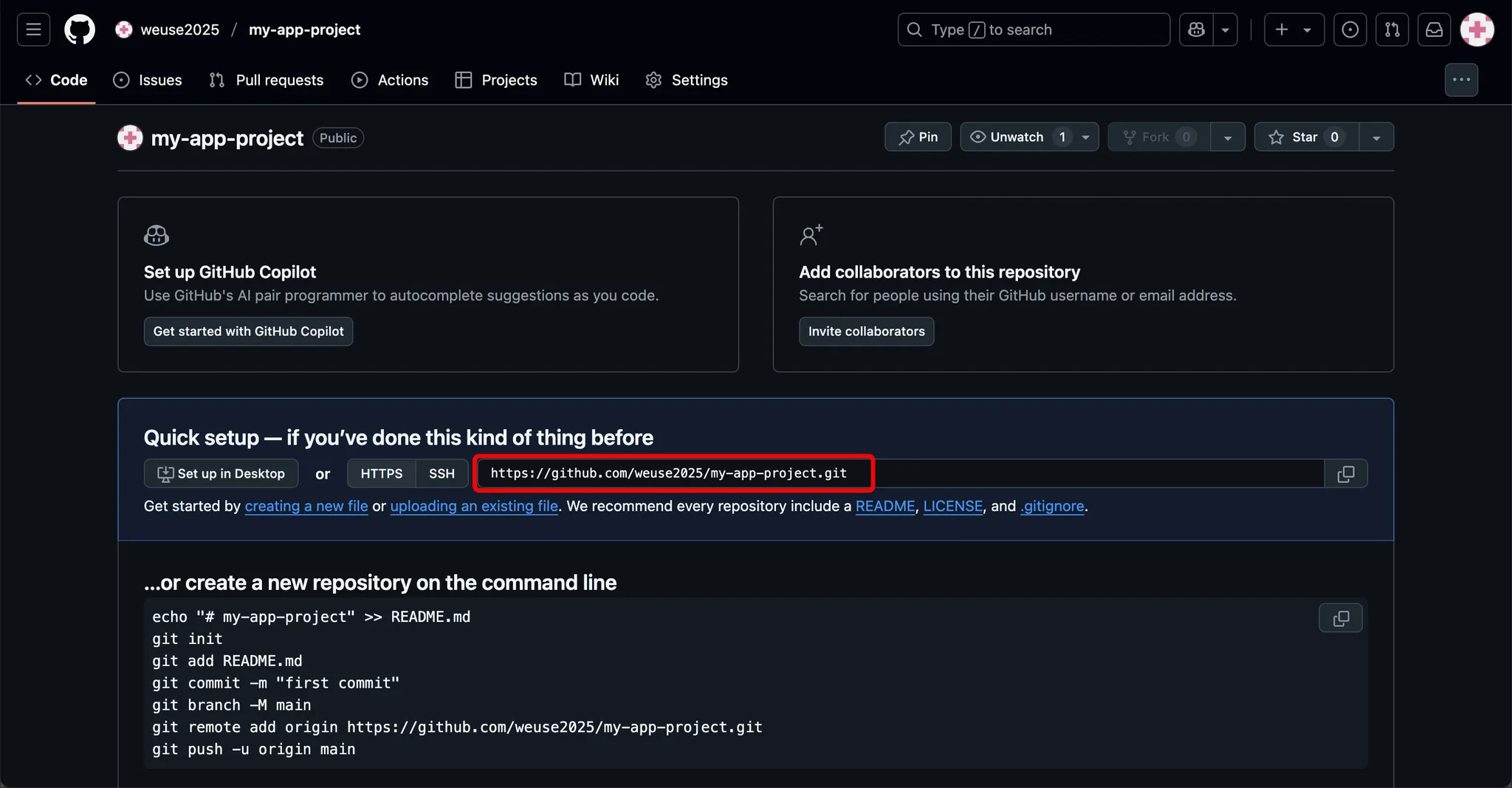This screenshot has width=1512, height=788.
Task: Click the Fork button
Action: tap(1159, 137)
